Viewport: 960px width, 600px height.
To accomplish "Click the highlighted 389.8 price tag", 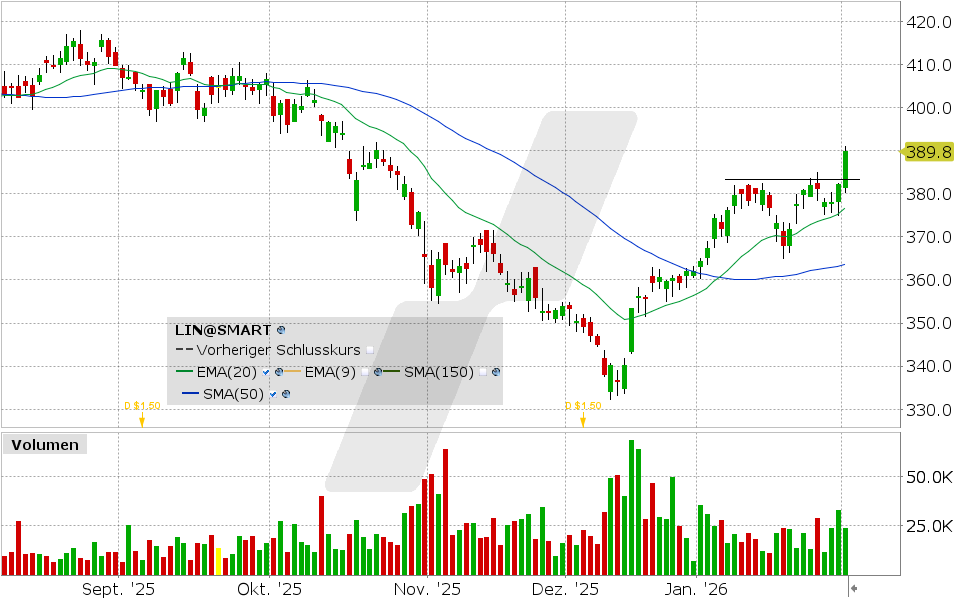I will pos(929,152).
